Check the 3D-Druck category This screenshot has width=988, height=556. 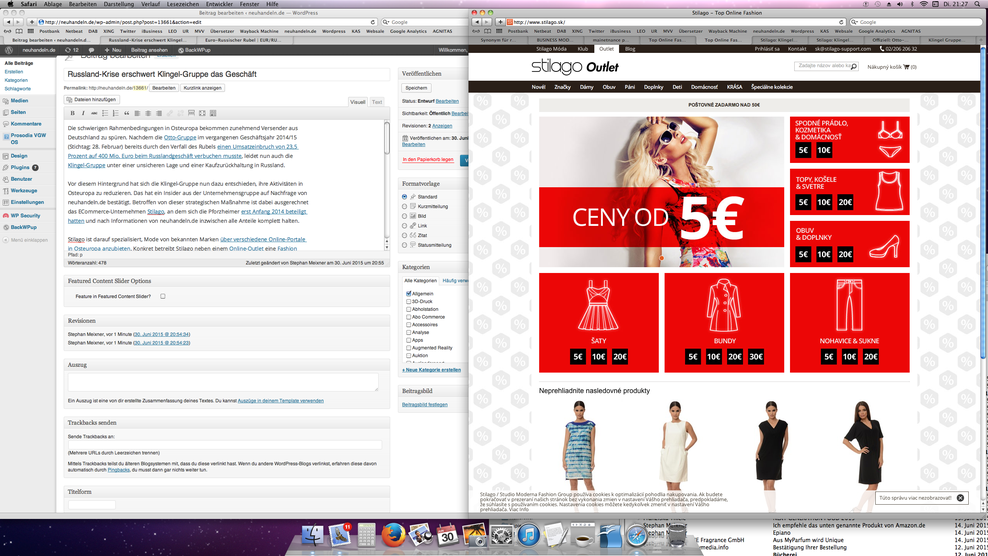pyautogui.click(x=408, y=301)
